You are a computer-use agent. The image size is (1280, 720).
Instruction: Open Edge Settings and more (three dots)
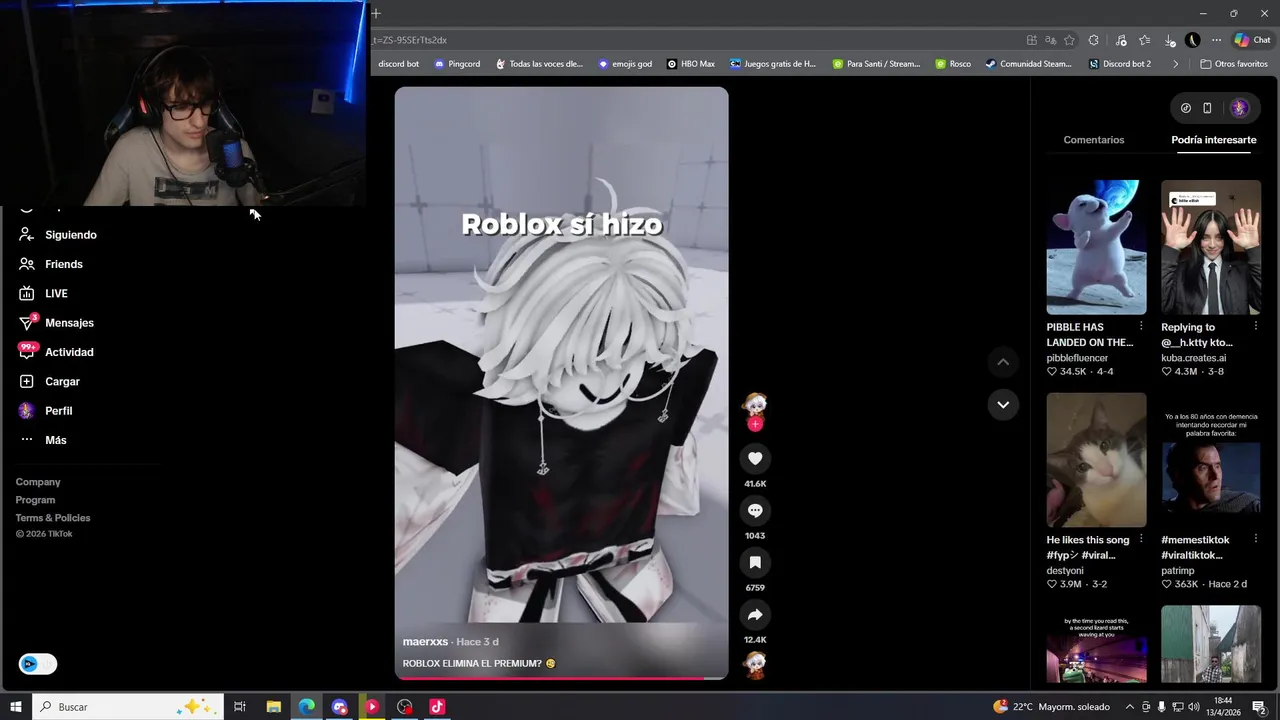(x=1216, y=40)
